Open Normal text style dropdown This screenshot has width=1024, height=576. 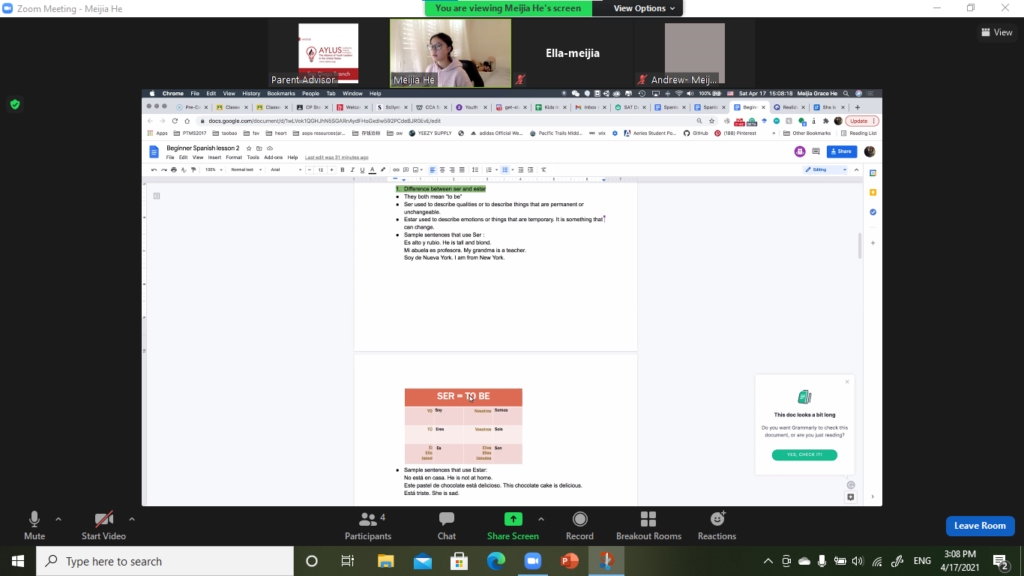point(246,170)
